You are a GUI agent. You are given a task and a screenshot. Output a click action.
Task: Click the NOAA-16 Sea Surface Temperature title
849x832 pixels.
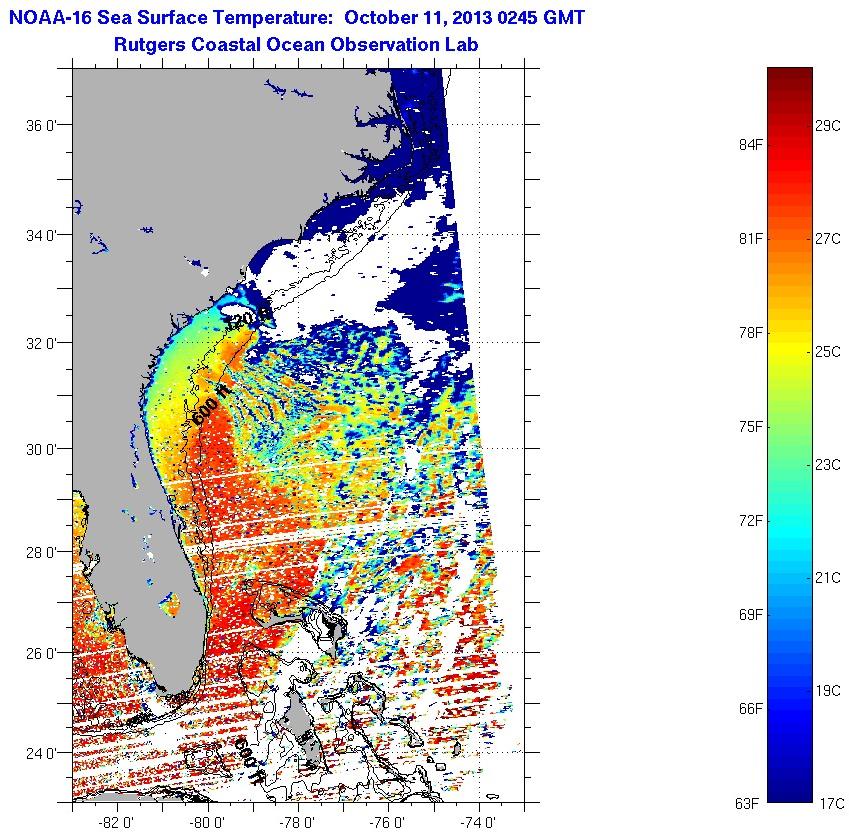[297, 18]
